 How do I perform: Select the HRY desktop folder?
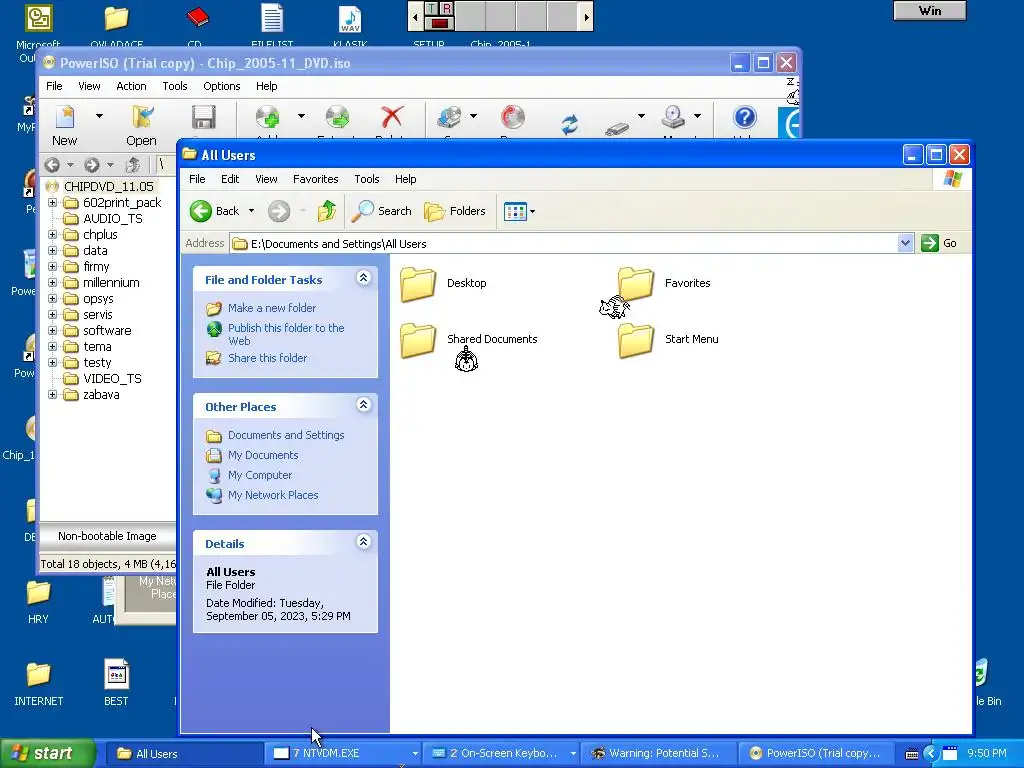pos(39,602)
